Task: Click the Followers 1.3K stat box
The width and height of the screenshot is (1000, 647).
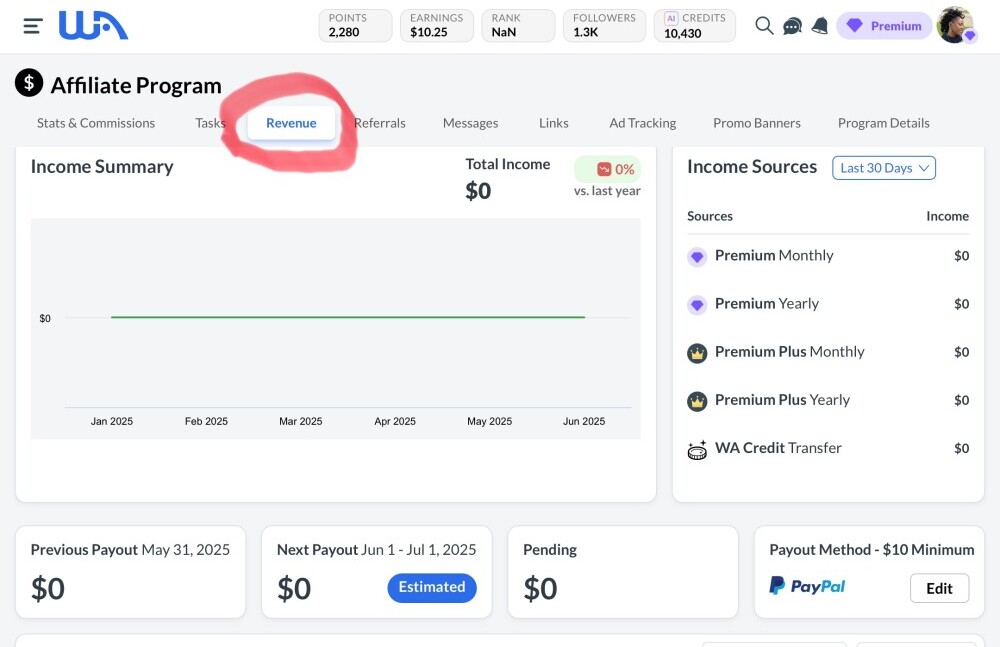Action: (x=605, y=26)
